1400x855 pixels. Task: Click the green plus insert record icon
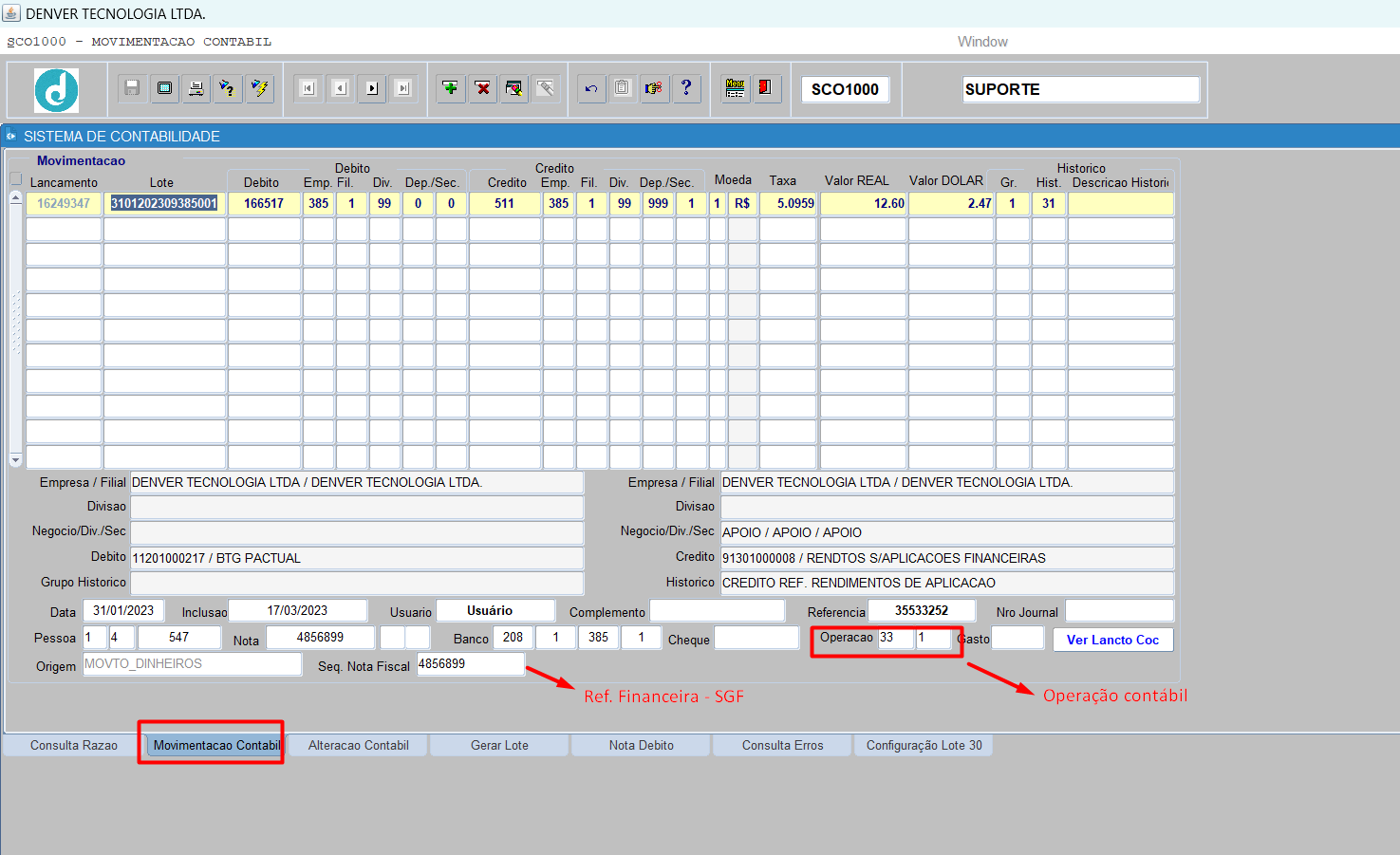(451, 88)
